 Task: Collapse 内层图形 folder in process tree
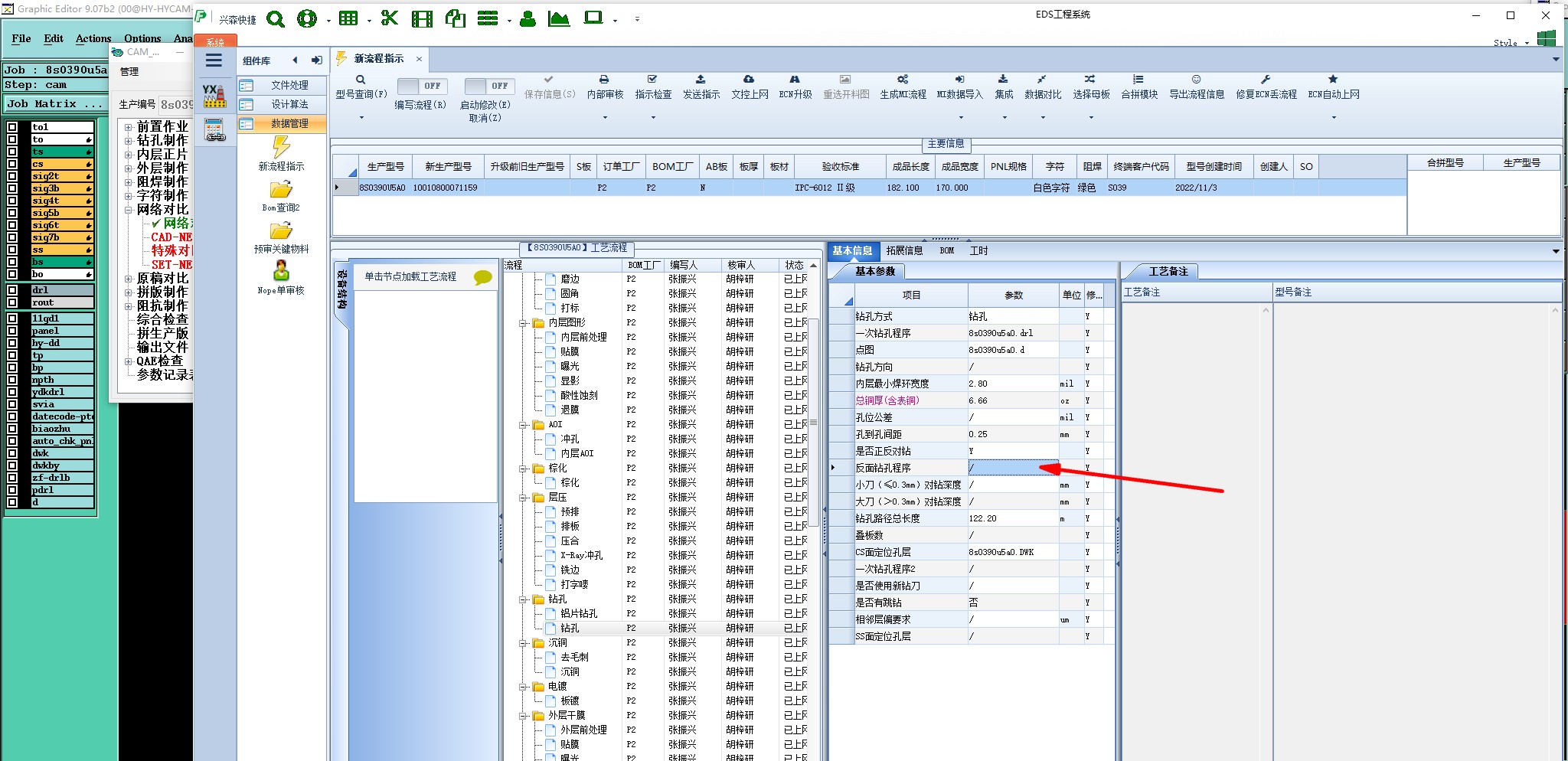click(x=524, y=323)
